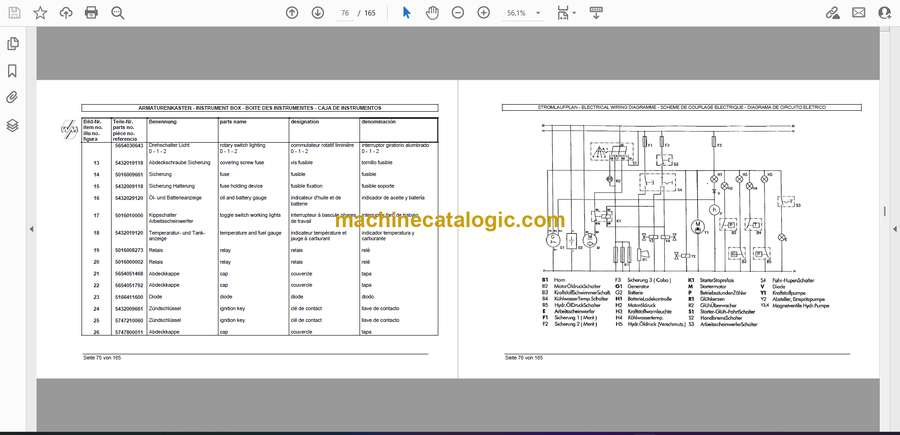The image size is (900, 435).
Task: Open the share with others icon
Action: coord(885,13)
